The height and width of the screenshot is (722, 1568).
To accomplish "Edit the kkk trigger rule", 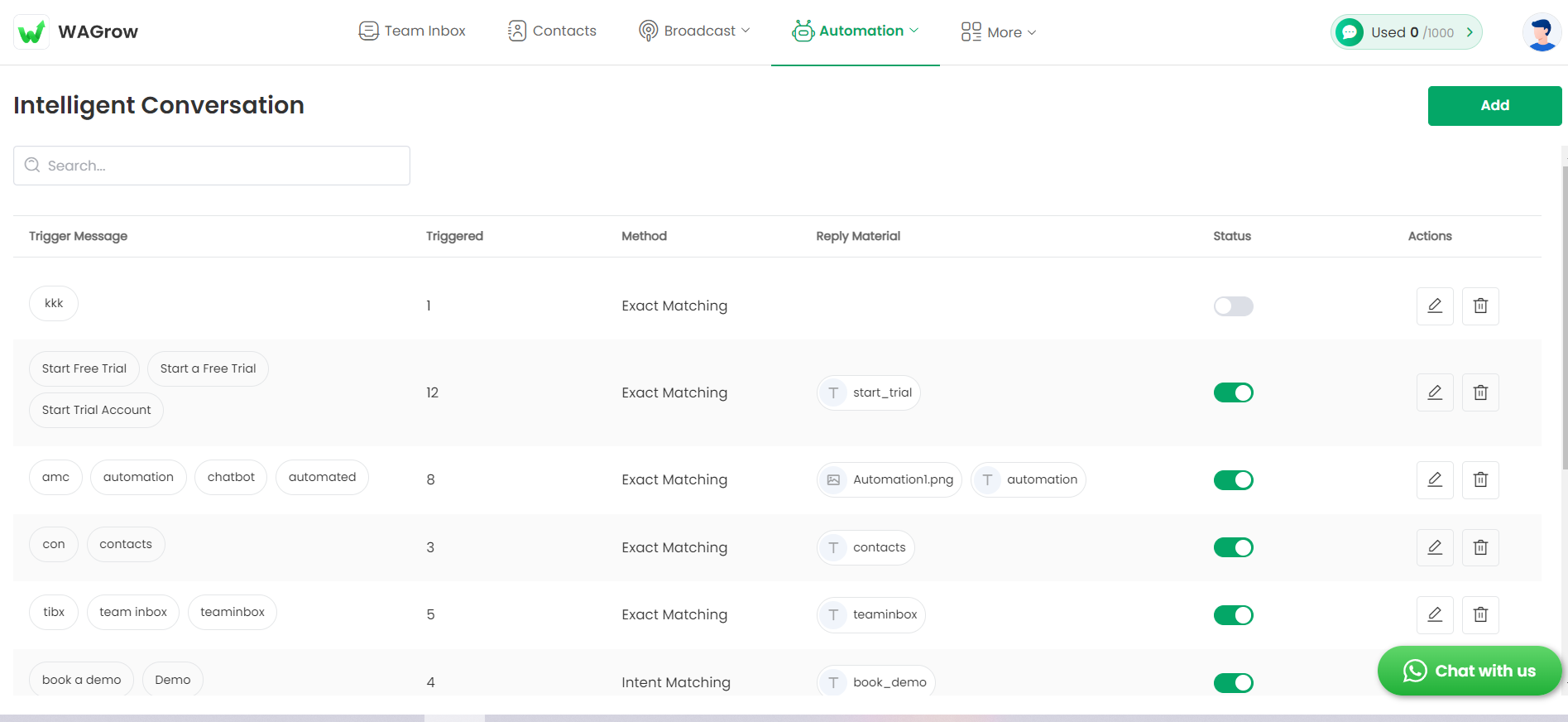I will (1435, 306).
